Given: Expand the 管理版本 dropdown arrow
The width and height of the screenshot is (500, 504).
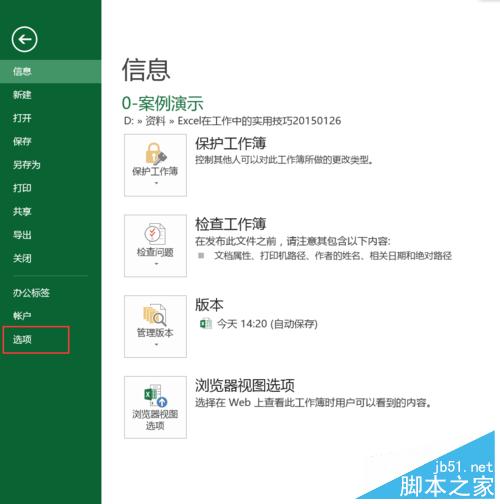Looking at the screenshot, I should pyautogui.click(x=156, y=344).
